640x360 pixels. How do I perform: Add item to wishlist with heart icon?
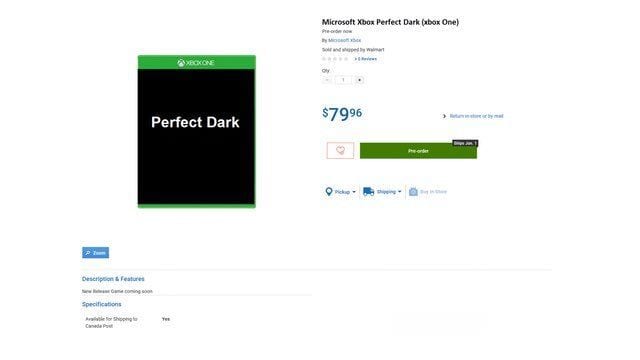340,151
